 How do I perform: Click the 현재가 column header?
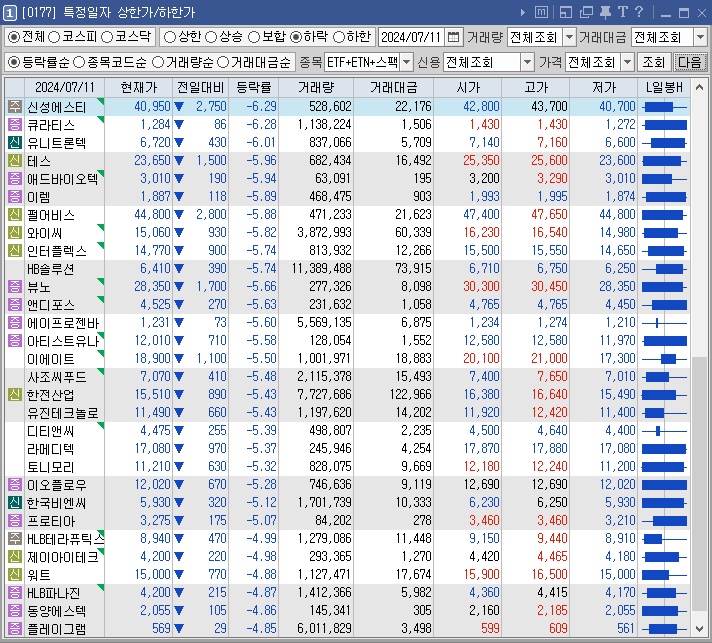point(138,87)
